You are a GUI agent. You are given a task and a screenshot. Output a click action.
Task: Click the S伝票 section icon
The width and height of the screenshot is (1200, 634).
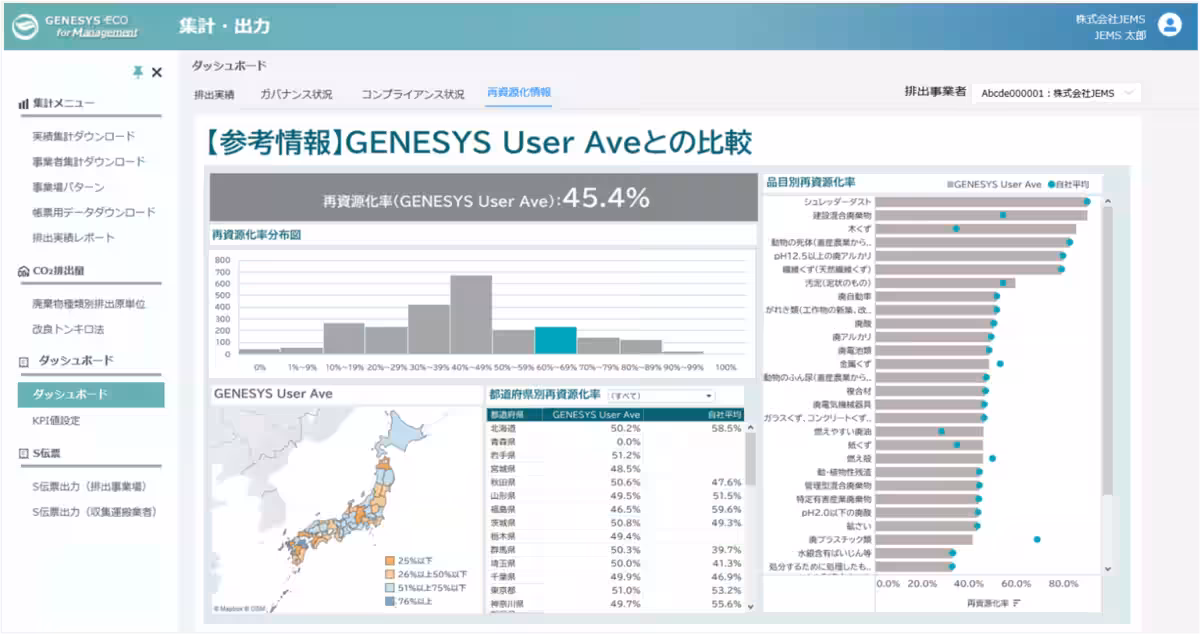click(x=23, y=453)
